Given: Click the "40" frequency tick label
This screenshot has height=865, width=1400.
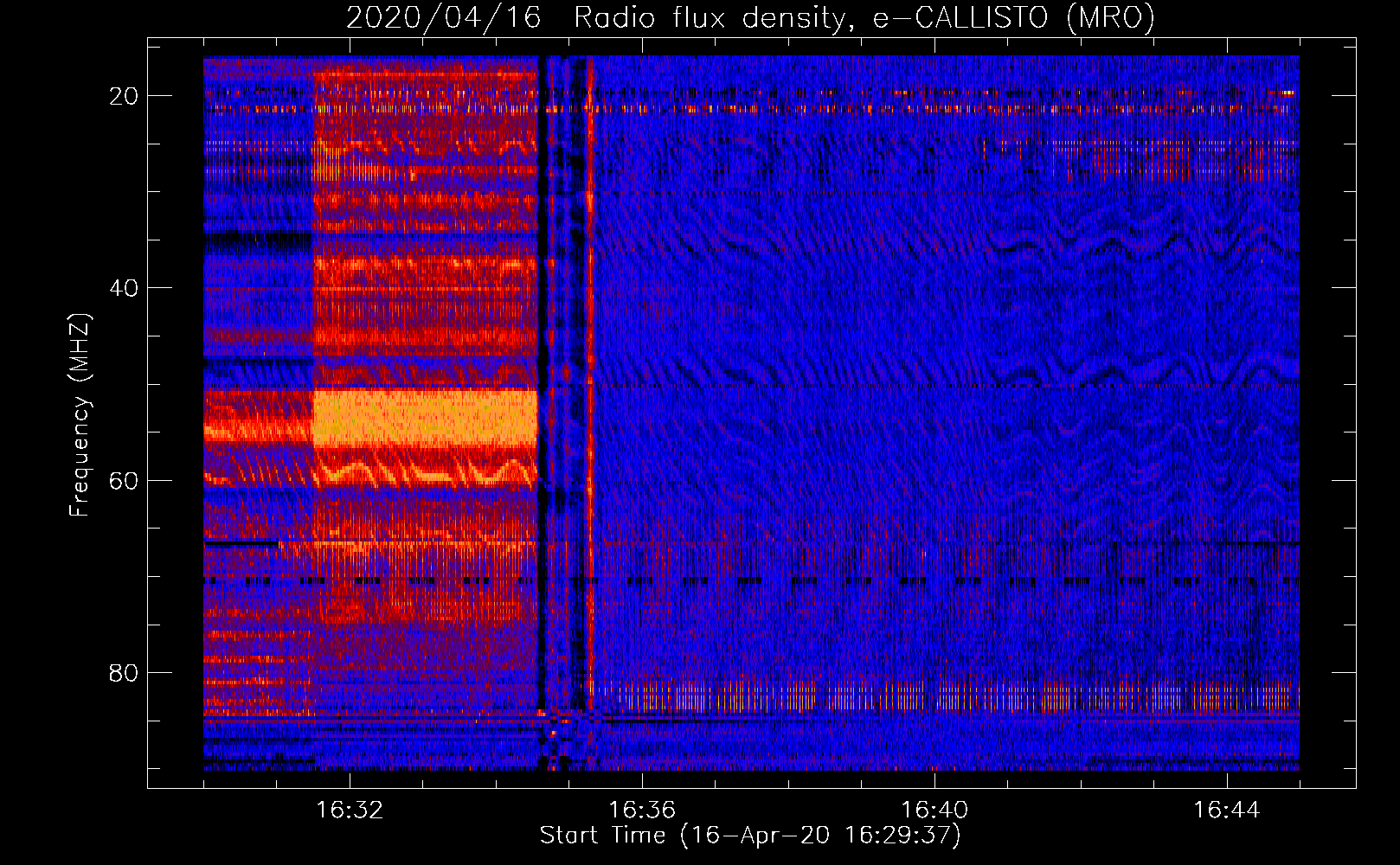Looking at the screenshot, I should 124,288.
